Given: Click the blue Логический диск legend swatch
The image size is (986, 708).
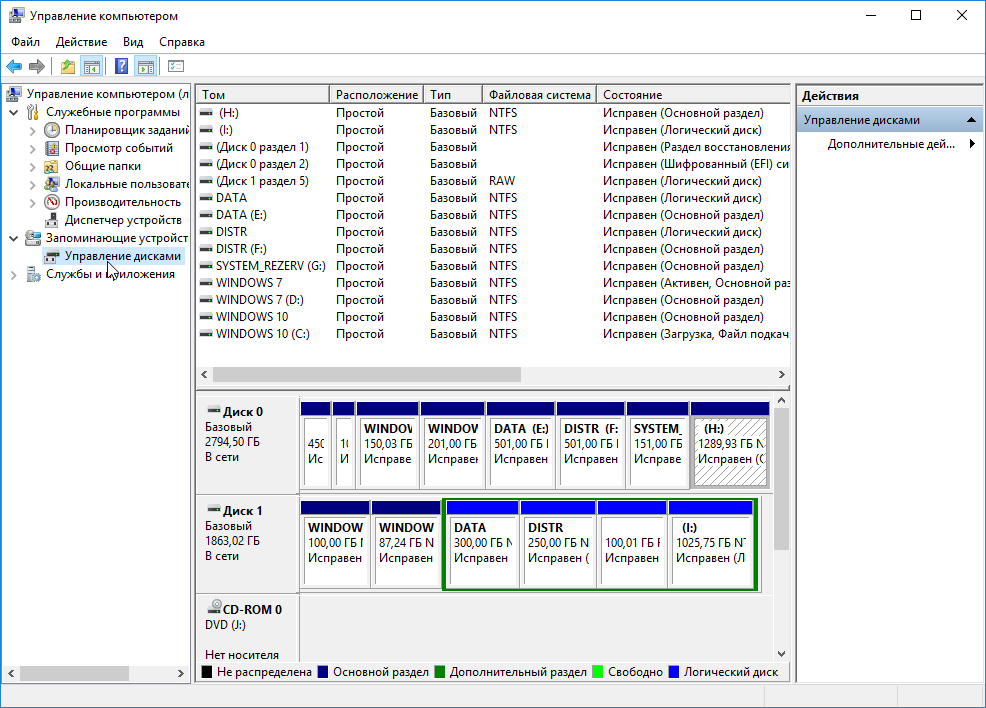Looking at the screenshot, I should tap(673, 672).
